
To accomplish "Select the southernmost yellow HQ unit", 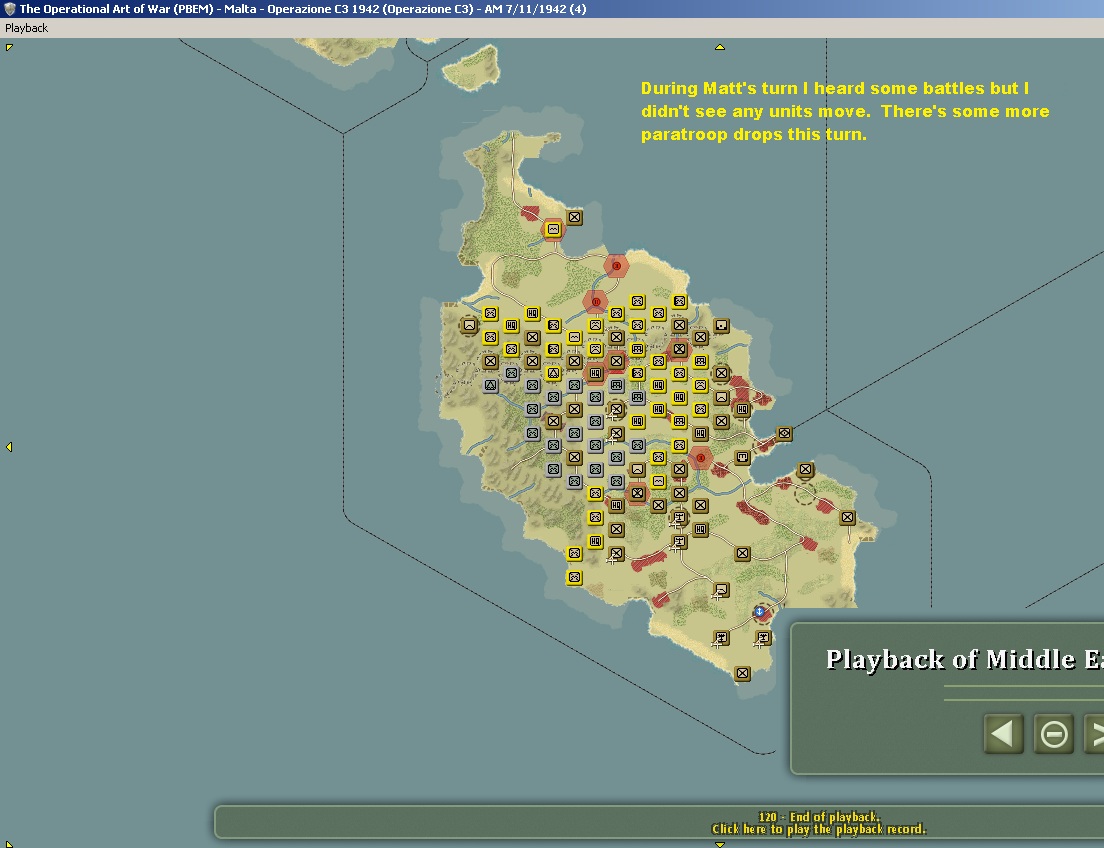I will [x=595, y=541].
